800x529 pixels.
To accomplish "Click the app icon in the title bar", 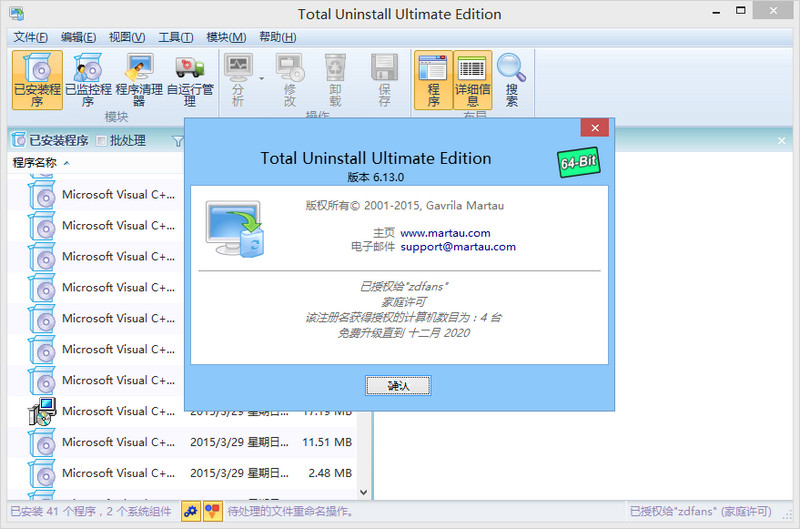I will coord(16,14).
